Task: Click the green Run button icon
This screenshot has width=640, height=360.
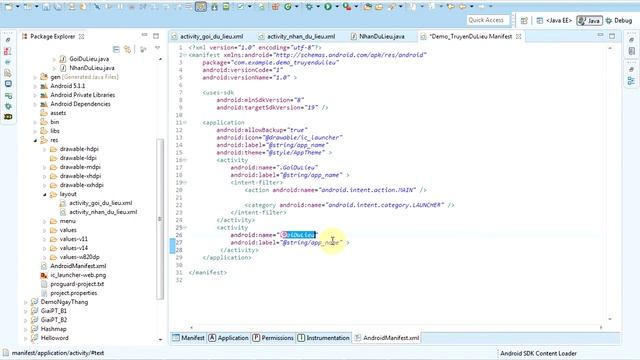Action: coord(328,7)
